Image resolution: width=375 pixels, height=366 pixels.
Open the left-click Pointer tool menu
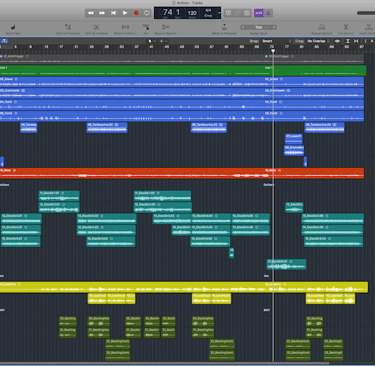151,41
